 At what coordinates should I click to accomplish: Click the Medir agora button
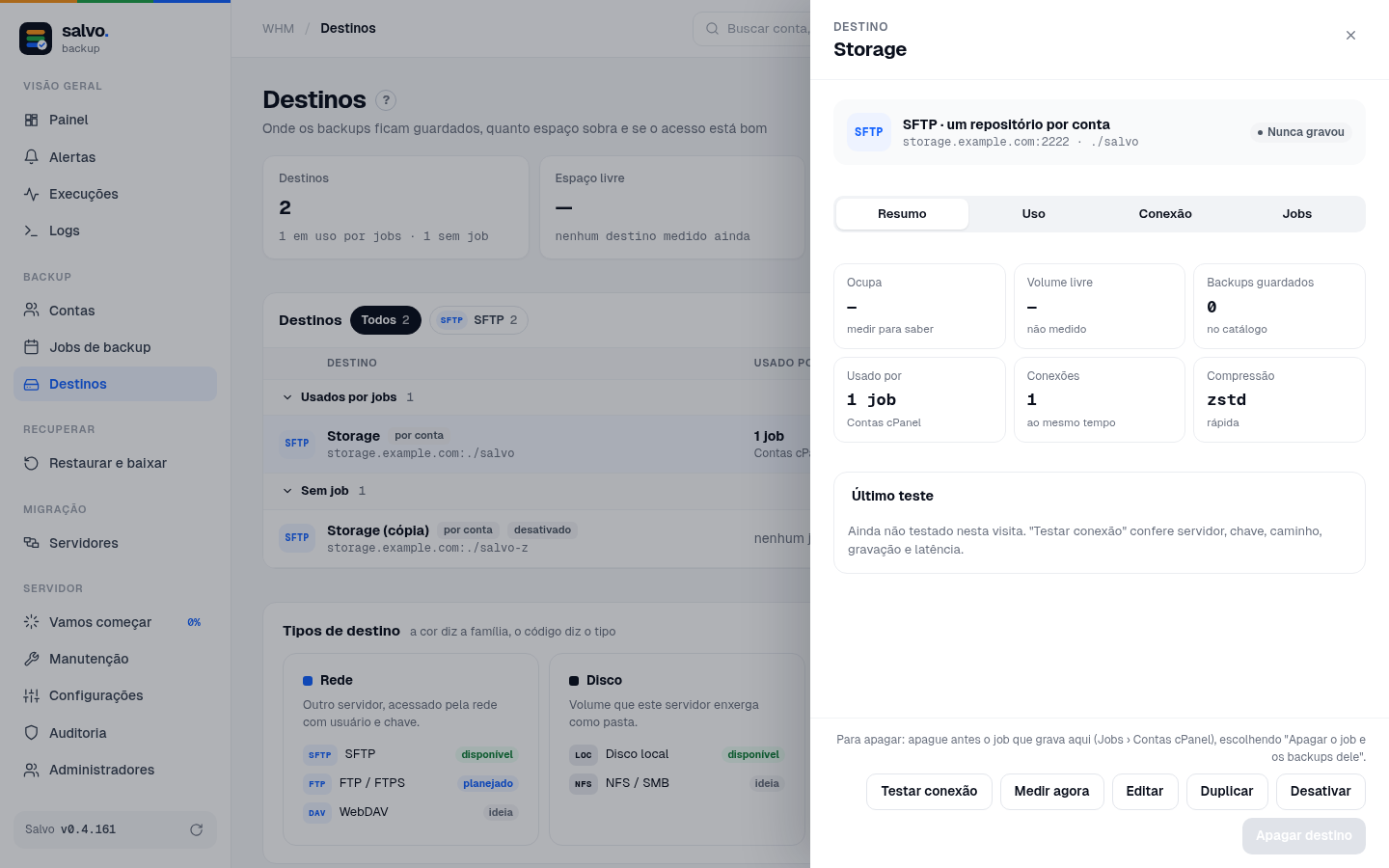click(1051, 792)
